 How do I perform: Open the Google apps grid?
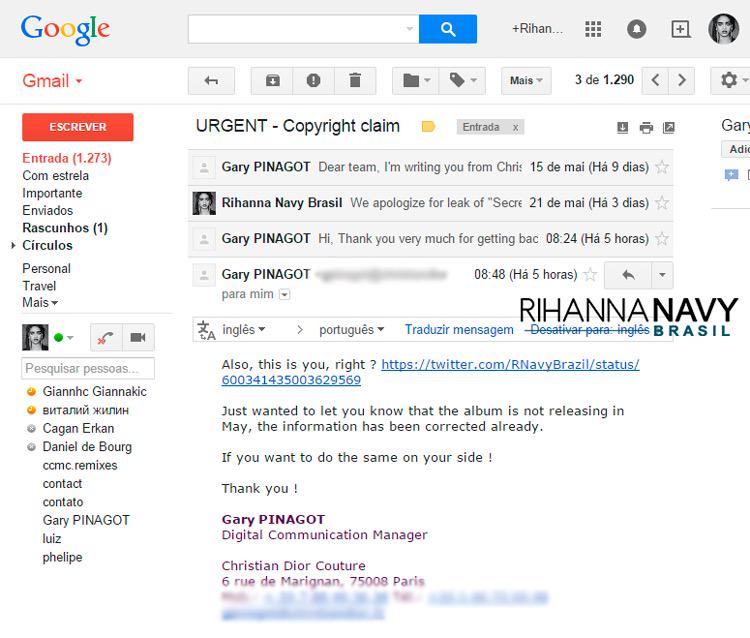click(593, 29)
